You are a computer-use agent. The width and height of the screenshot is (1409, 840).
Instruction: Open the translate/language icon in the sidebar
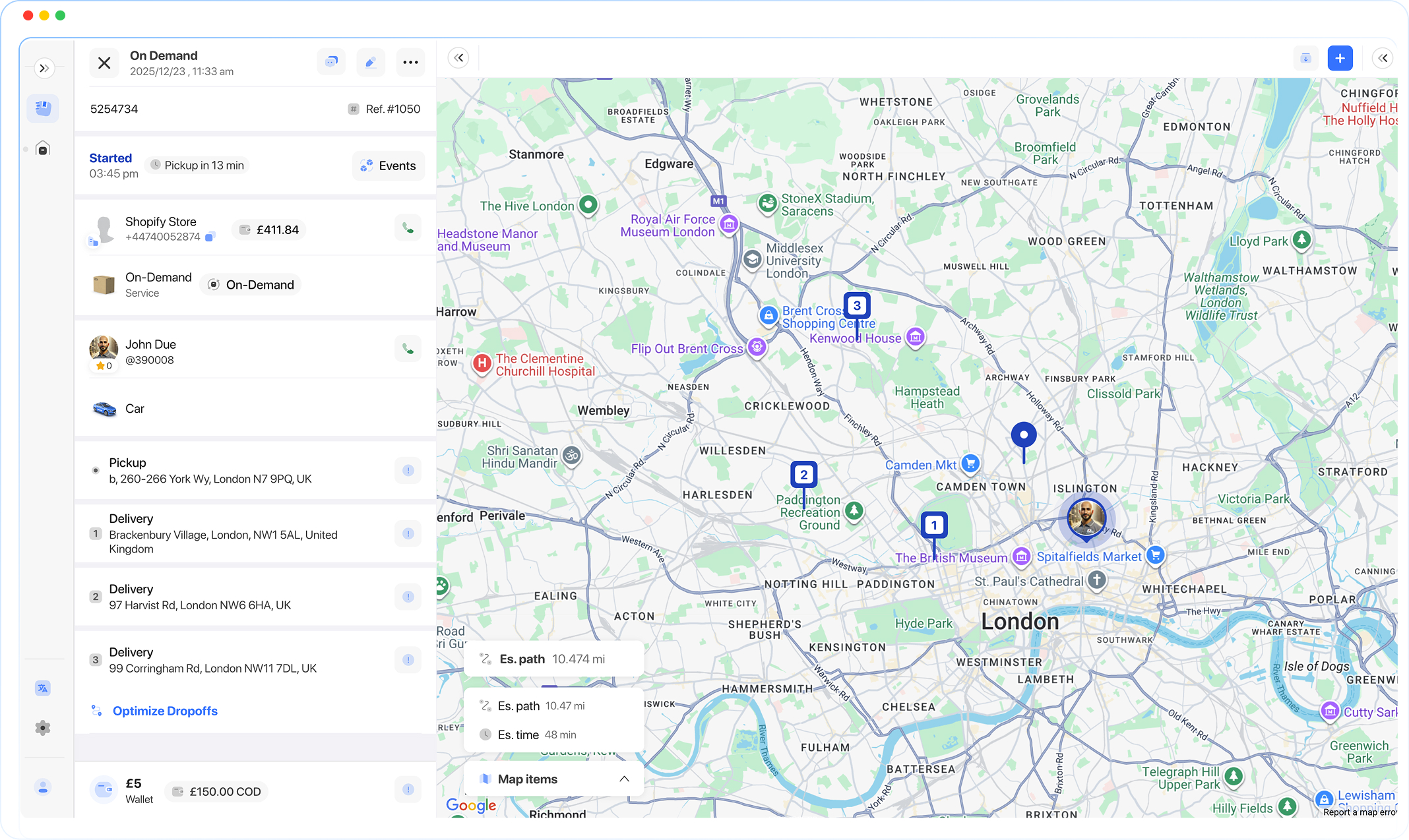[44, 688]
